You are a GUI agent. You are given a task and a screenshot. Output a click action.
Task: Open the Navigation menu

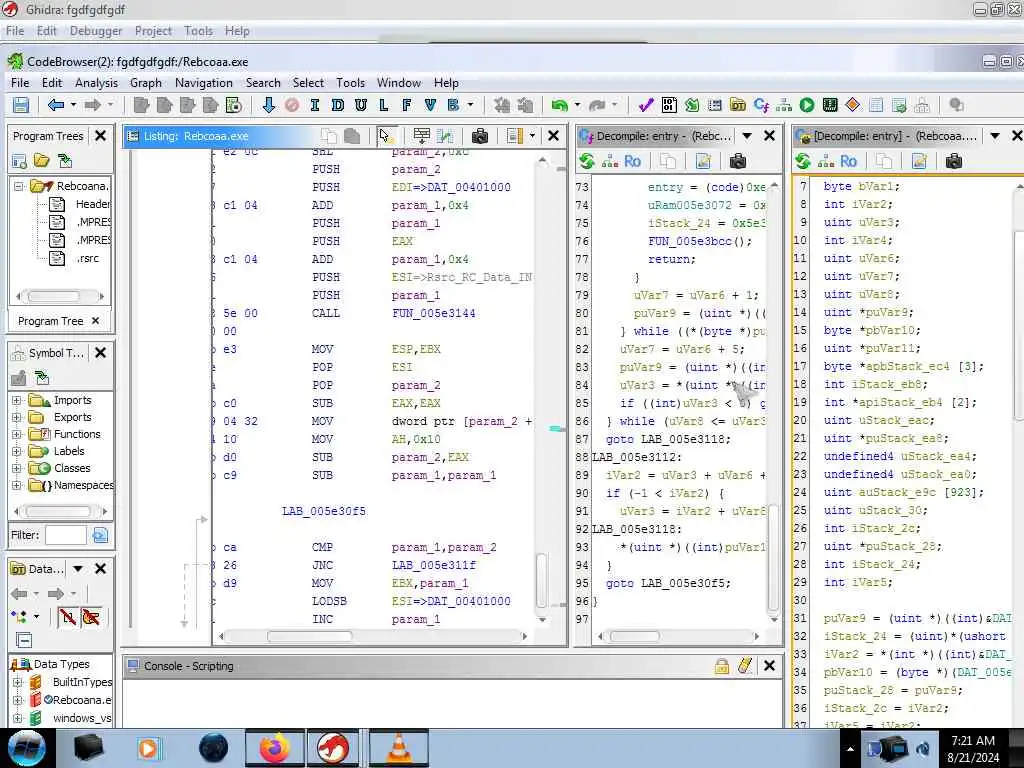click(204, 83)
